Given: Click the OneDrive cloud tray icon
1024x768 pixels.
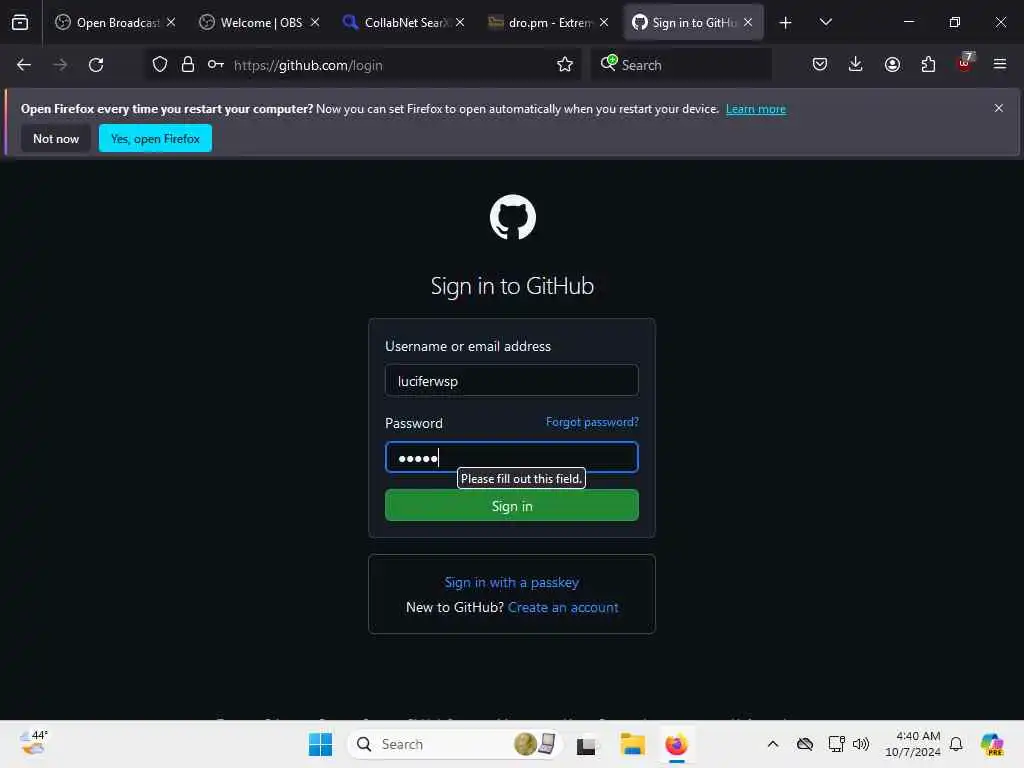Looking at the screenshot, I should click(805, 744).
